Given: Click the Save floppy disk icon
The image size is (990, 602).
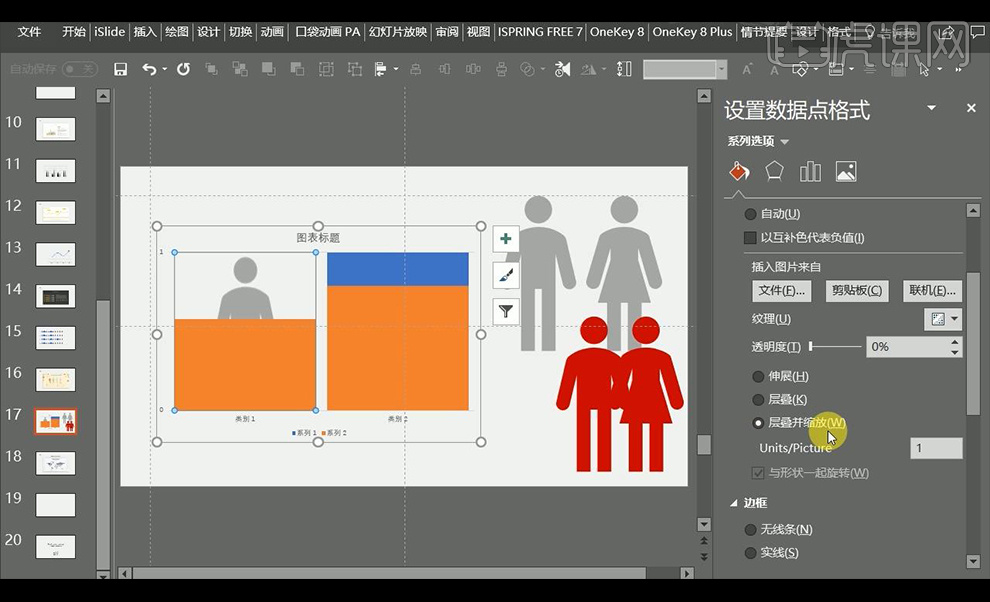Looking at the screenshot, I should click(x=121, y=69).
